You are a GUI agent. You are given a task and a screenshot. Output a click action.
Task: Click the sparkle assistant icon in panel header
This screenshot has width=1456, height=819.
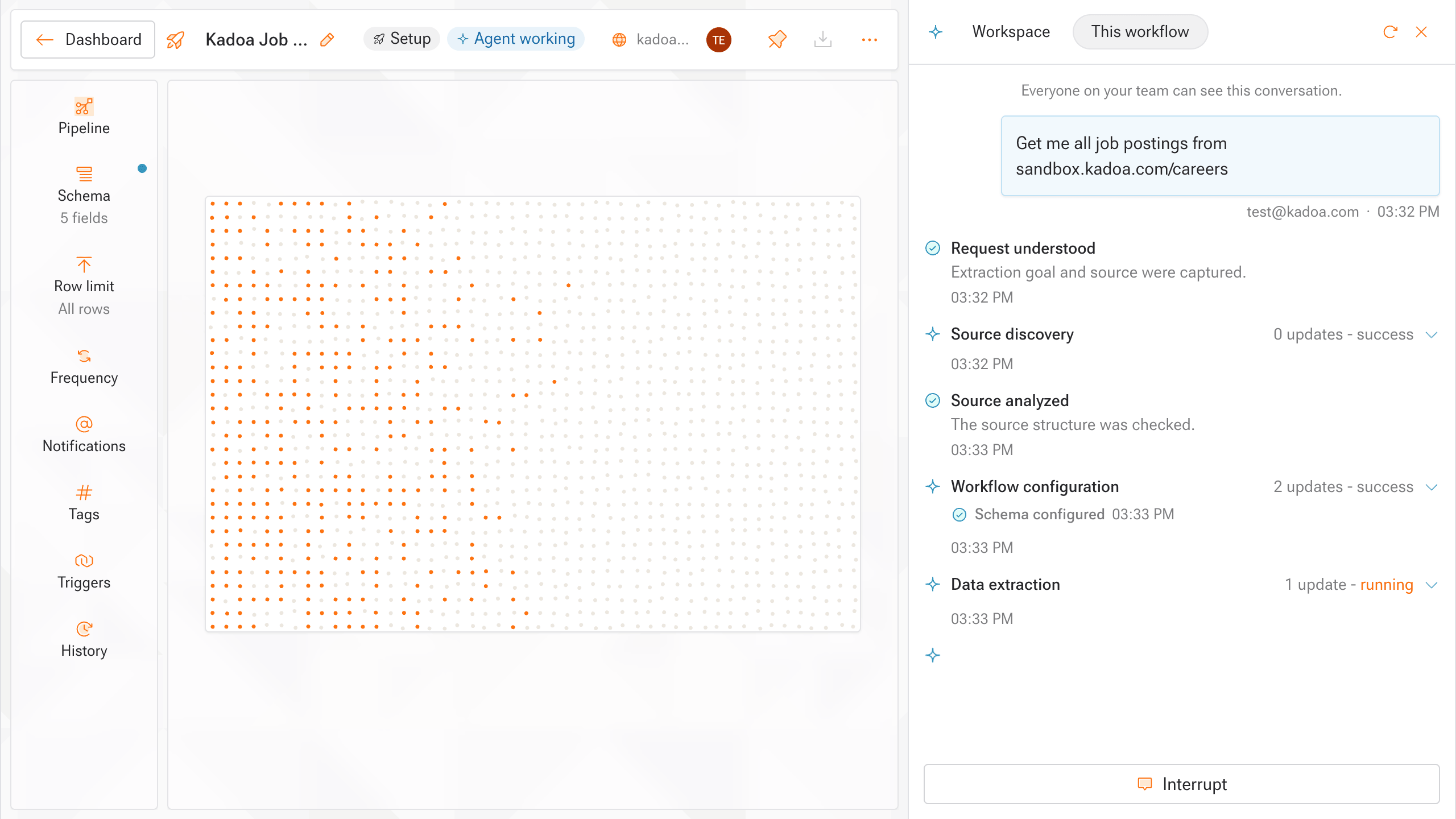[936, 32]
